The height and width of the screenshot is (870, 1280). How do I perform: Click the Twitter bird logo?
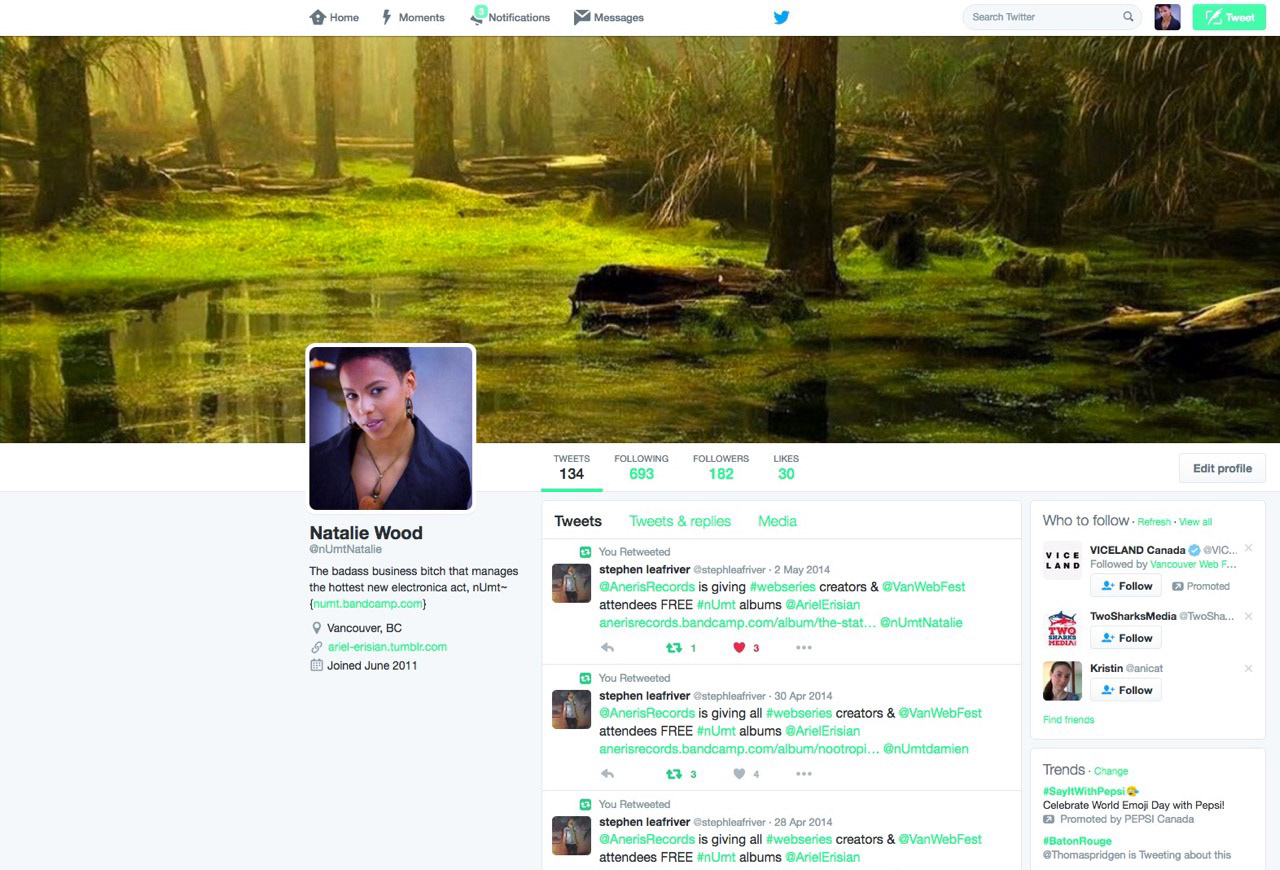pos(781,17)
